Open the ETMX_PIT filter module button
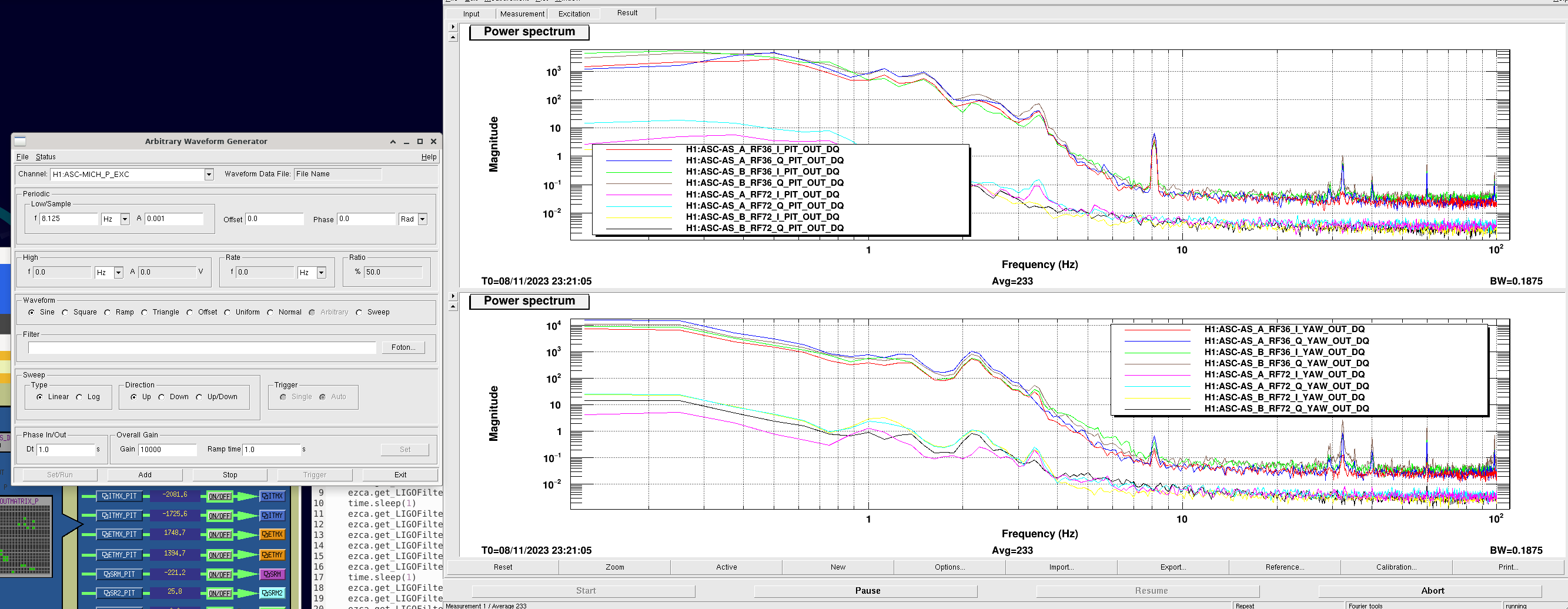 (x=119, y=534)
